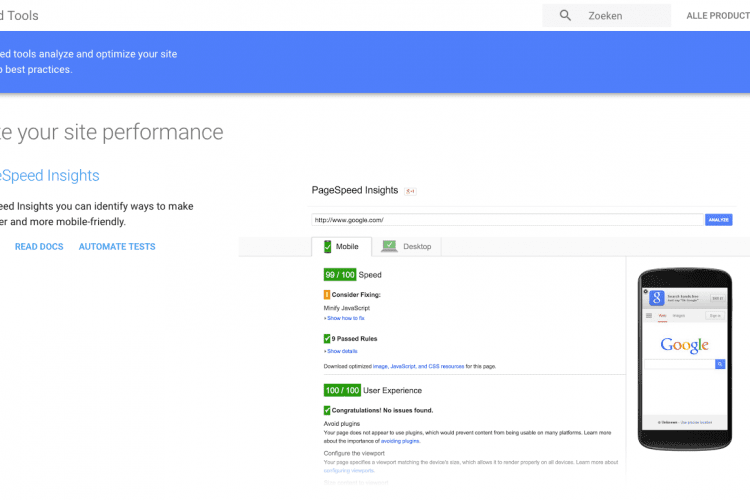
Task: Expand Show details under Passed Rules
Action: (342, 351)
